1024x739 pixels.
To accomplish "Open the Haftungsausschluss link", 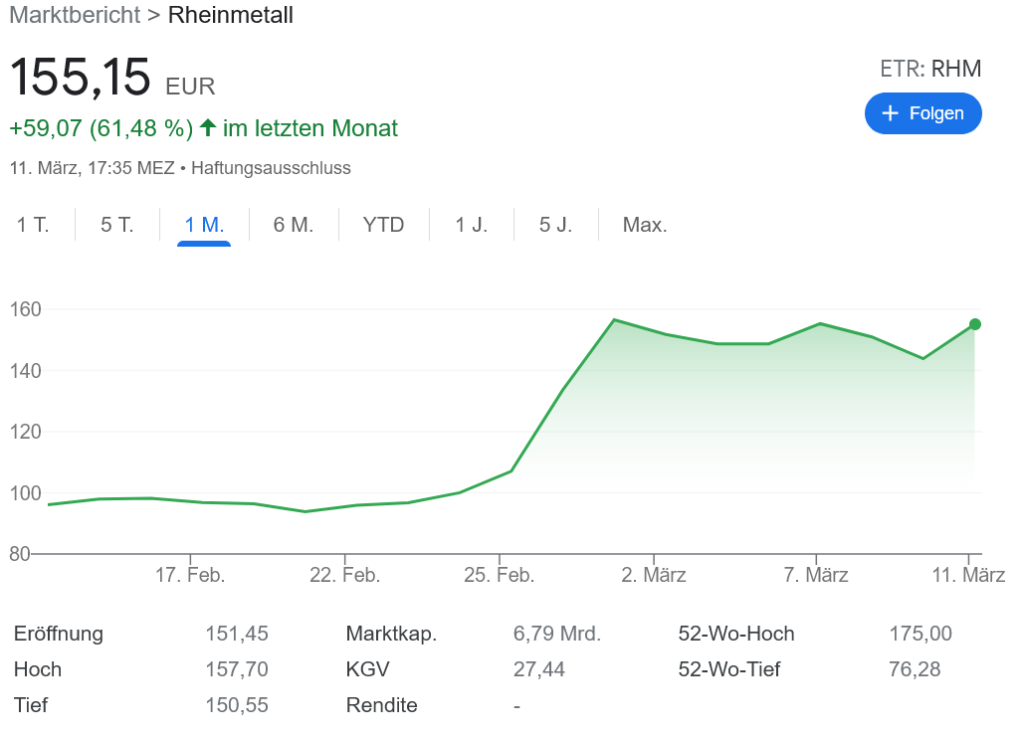I will pyautogui.click(x=271, y=168).
